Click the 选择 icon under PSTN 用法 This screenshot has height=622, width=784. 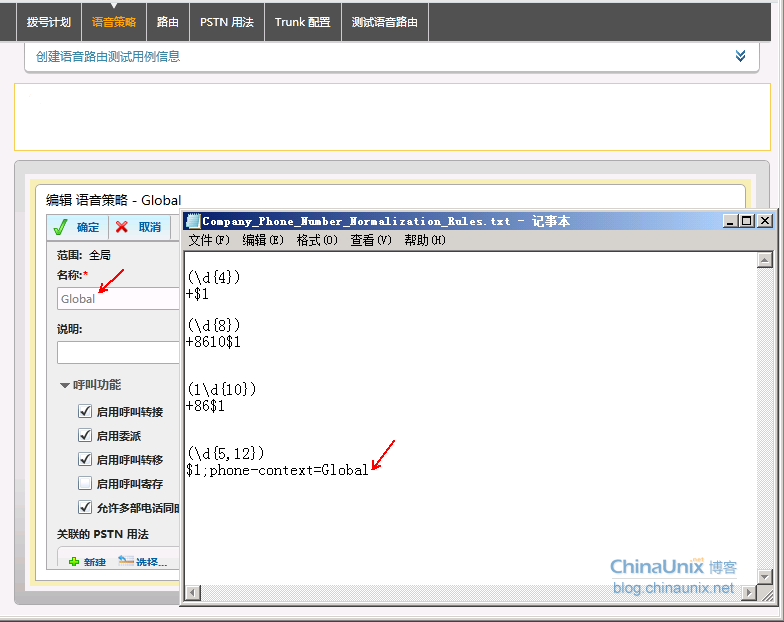click(126, 561)
